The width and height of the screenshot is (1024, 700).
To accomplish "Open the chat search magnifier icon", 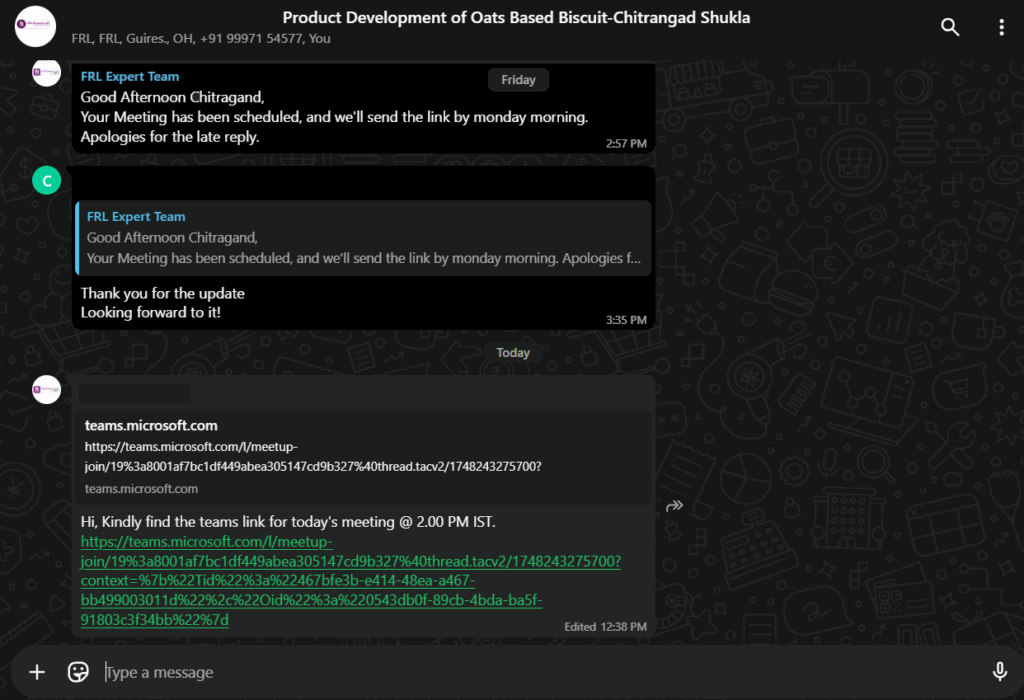I will coord(950,27).
